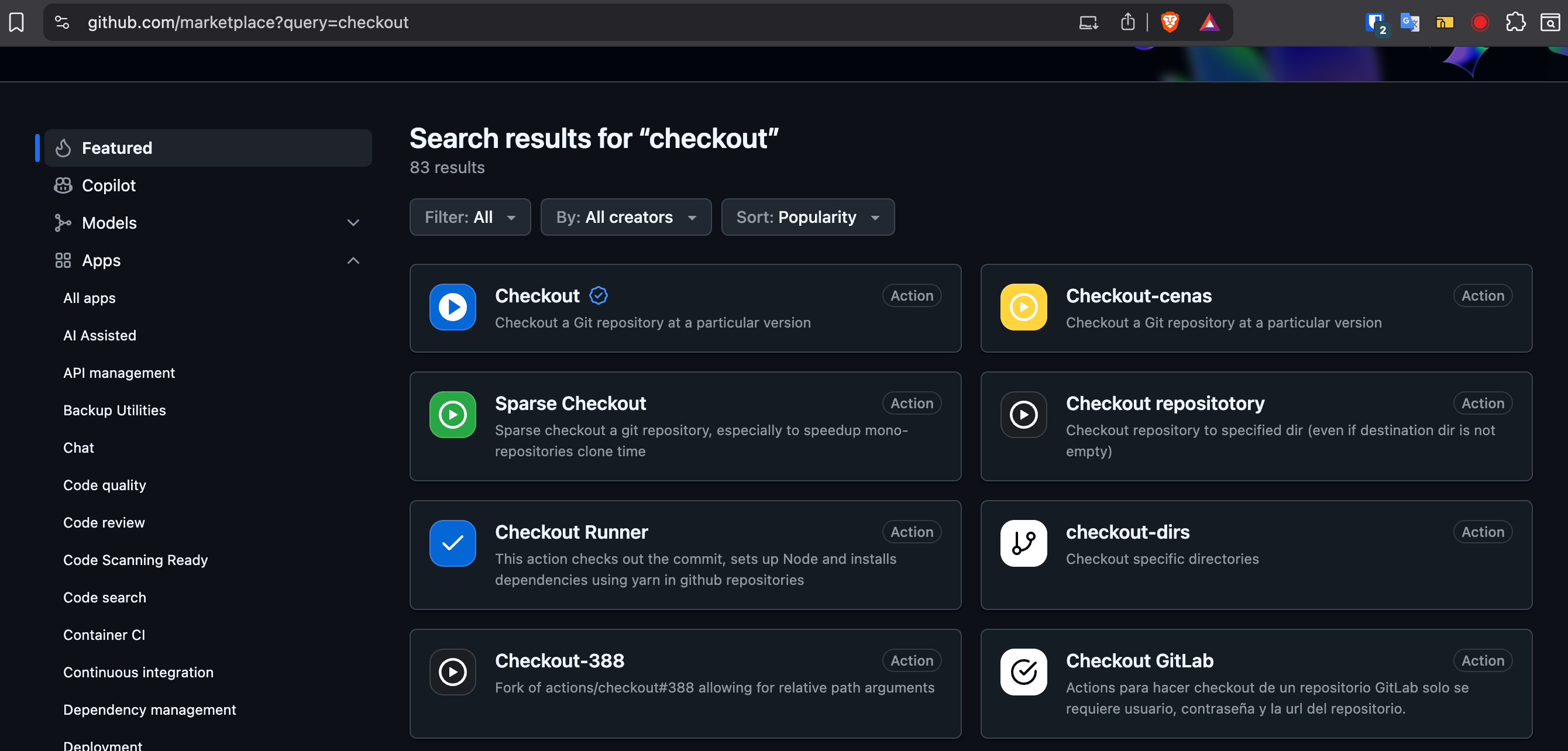The image size is (1568, 751).
Task: Collapse the Apps section chevron
Action: coord(353,260)
